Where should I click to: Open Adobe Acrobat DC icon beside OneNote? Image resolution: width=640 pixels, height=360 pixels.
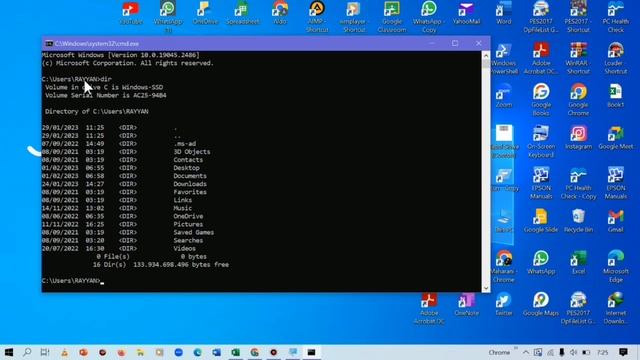coord(429,308)
